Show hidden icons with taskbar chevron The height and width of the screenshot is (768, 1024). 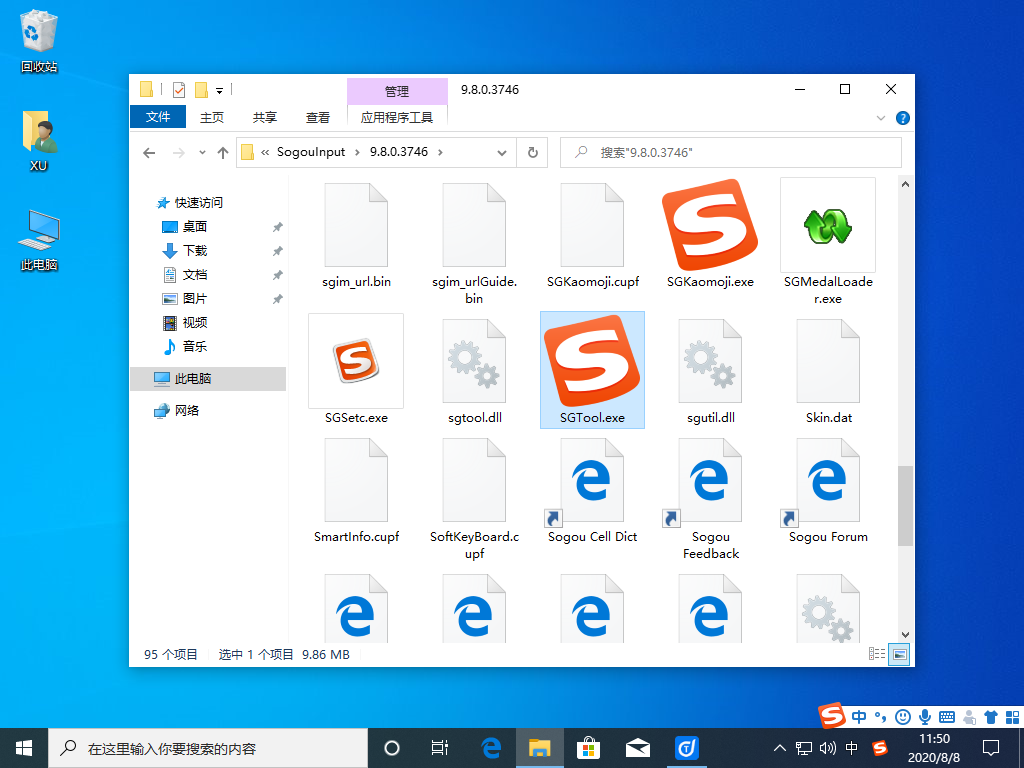(779, 747)
